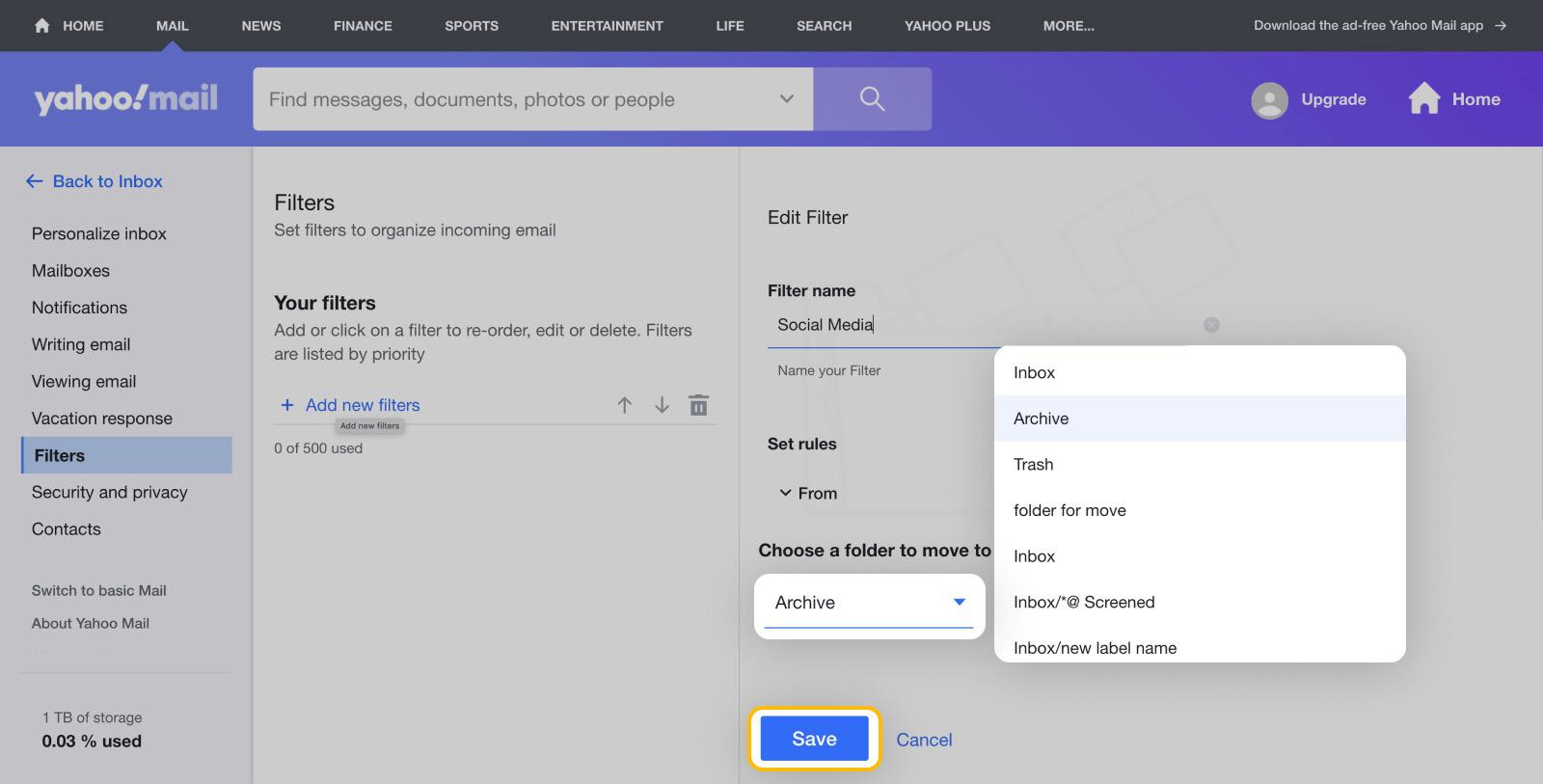The image size is (1543, 784).
Task: Open Security and privacy settings
Action: [109, 492]
